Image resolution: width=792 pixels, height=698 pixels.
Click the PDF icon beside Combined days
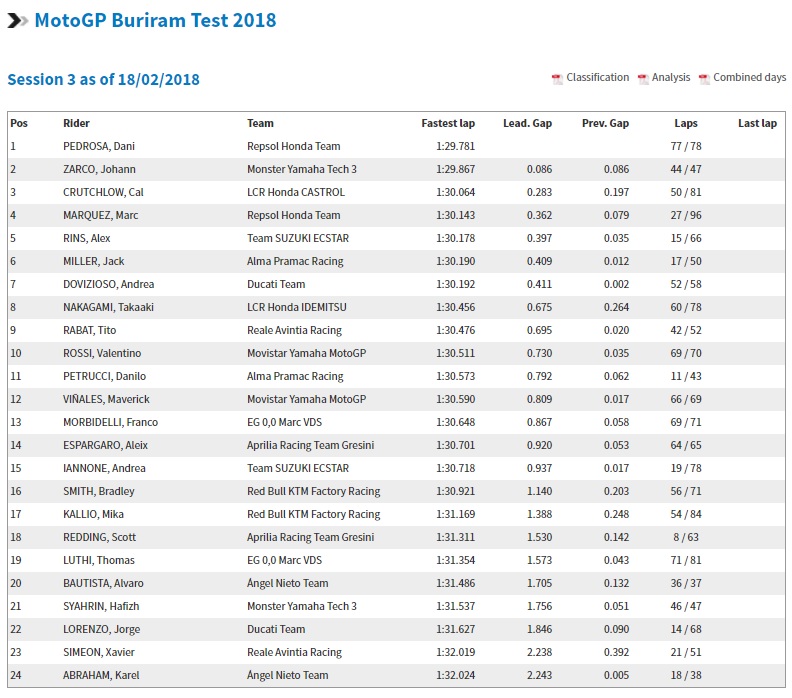pyautogui.click(x=704, y=79)
